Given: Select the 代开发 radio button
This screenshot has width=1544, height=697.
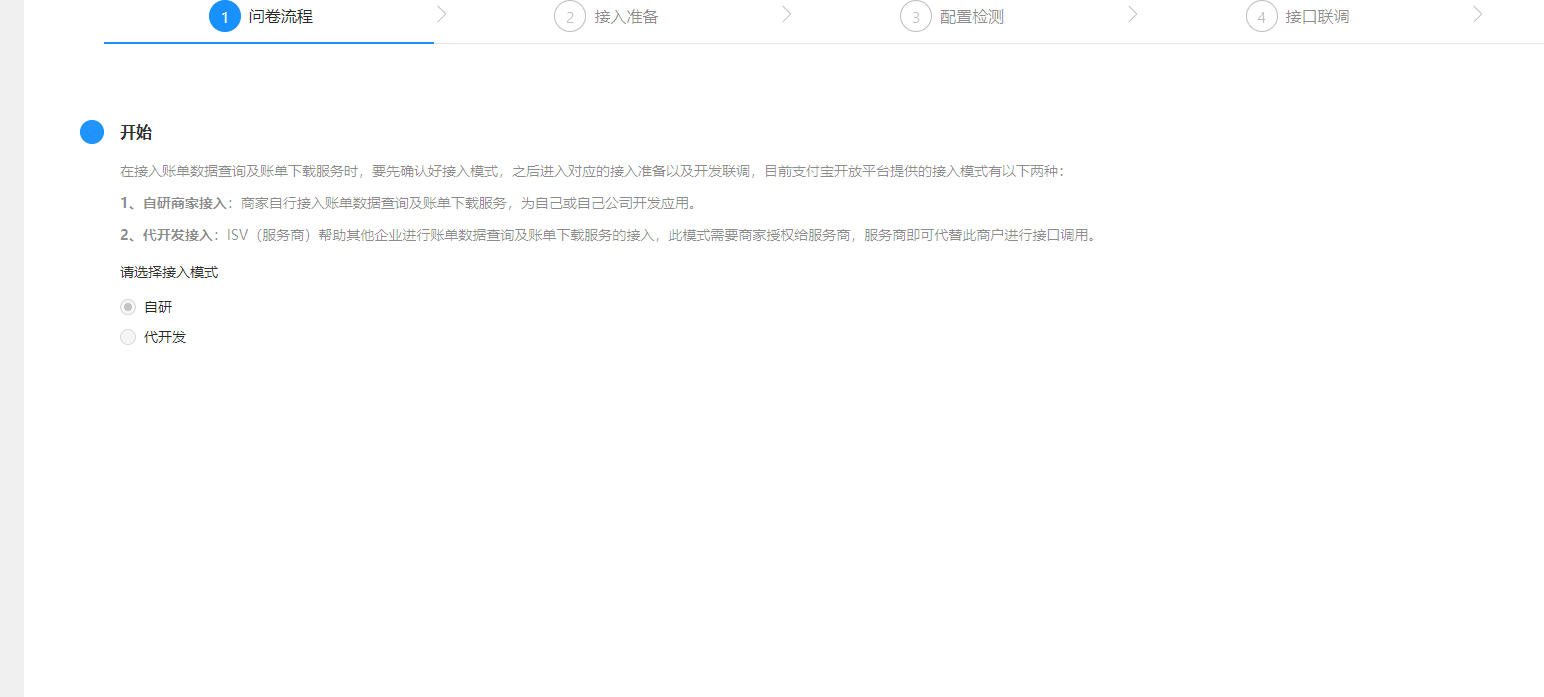Looking at the screenshot, I should point(128,337).
